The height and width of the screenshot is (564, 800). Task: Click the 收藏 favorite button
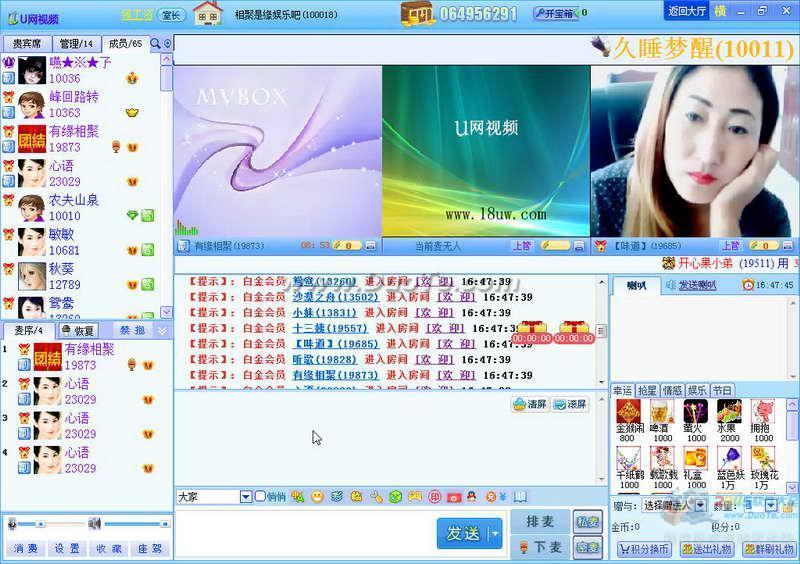109,549
